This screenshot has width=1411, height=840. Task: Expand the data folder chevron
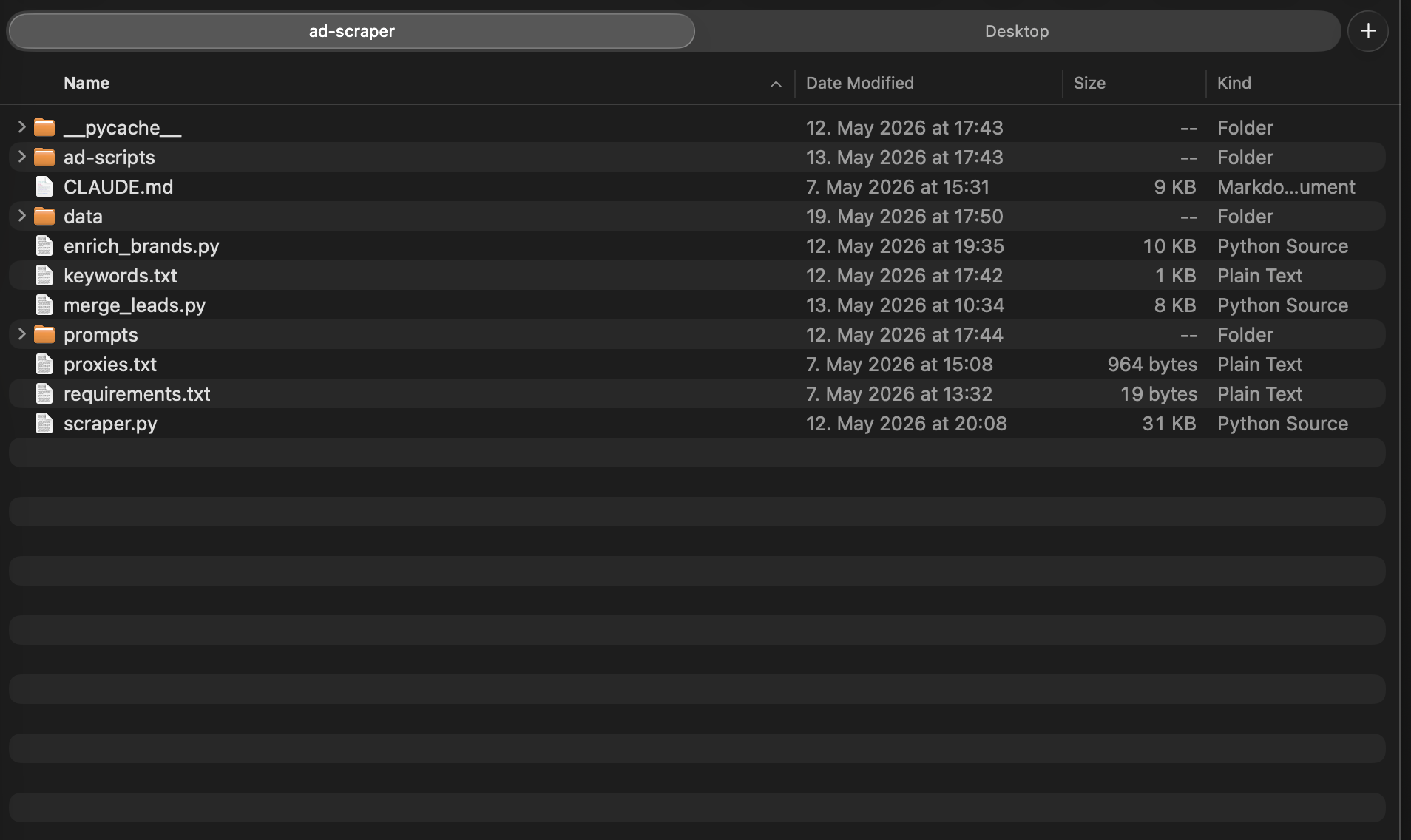(x=21, y=216)
